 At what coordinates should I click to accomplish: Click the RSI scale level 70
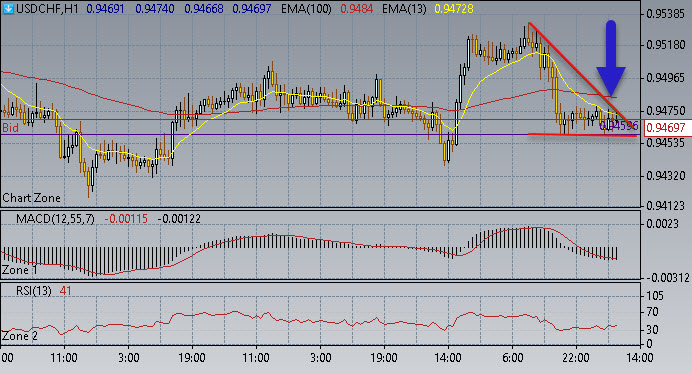point(652,312)
